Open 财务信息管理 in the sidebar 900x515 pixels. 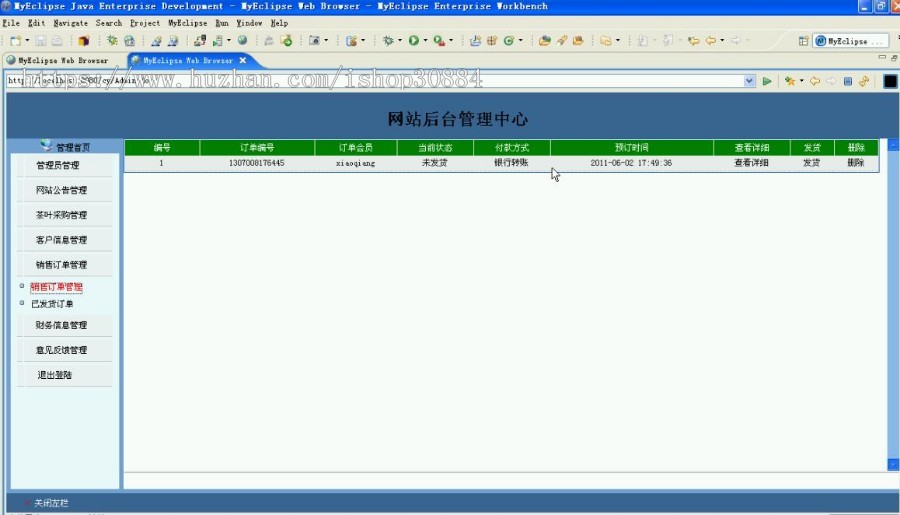pyautogui.click(x=61, y=325)
